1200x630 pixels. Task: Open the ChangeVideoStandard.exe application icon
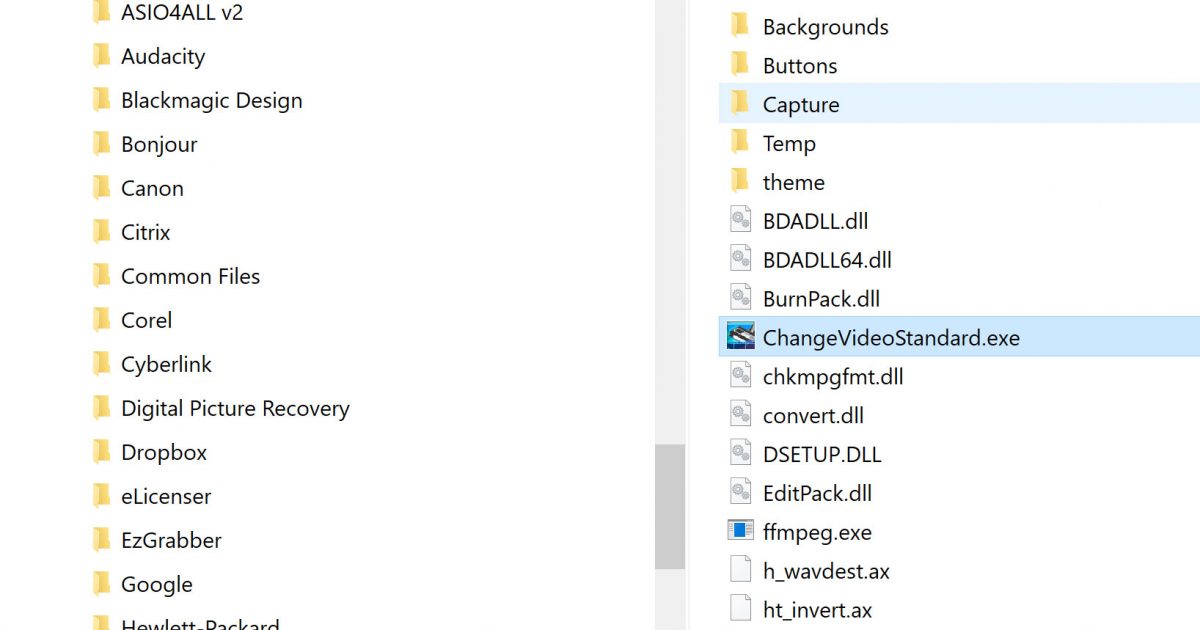coord(740,337)
